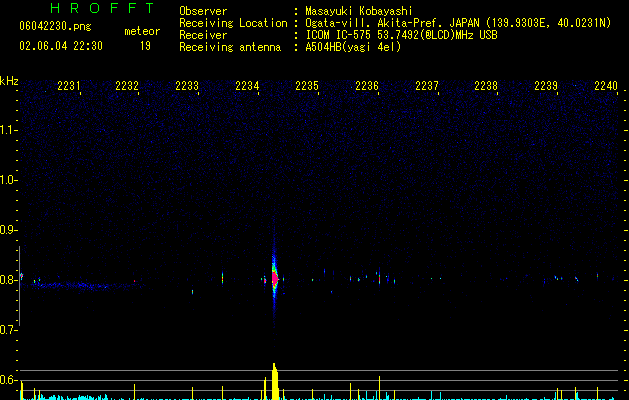629x400 pixels.
Task: Click the meteor count value 19
Action: (x=145, y=46)
